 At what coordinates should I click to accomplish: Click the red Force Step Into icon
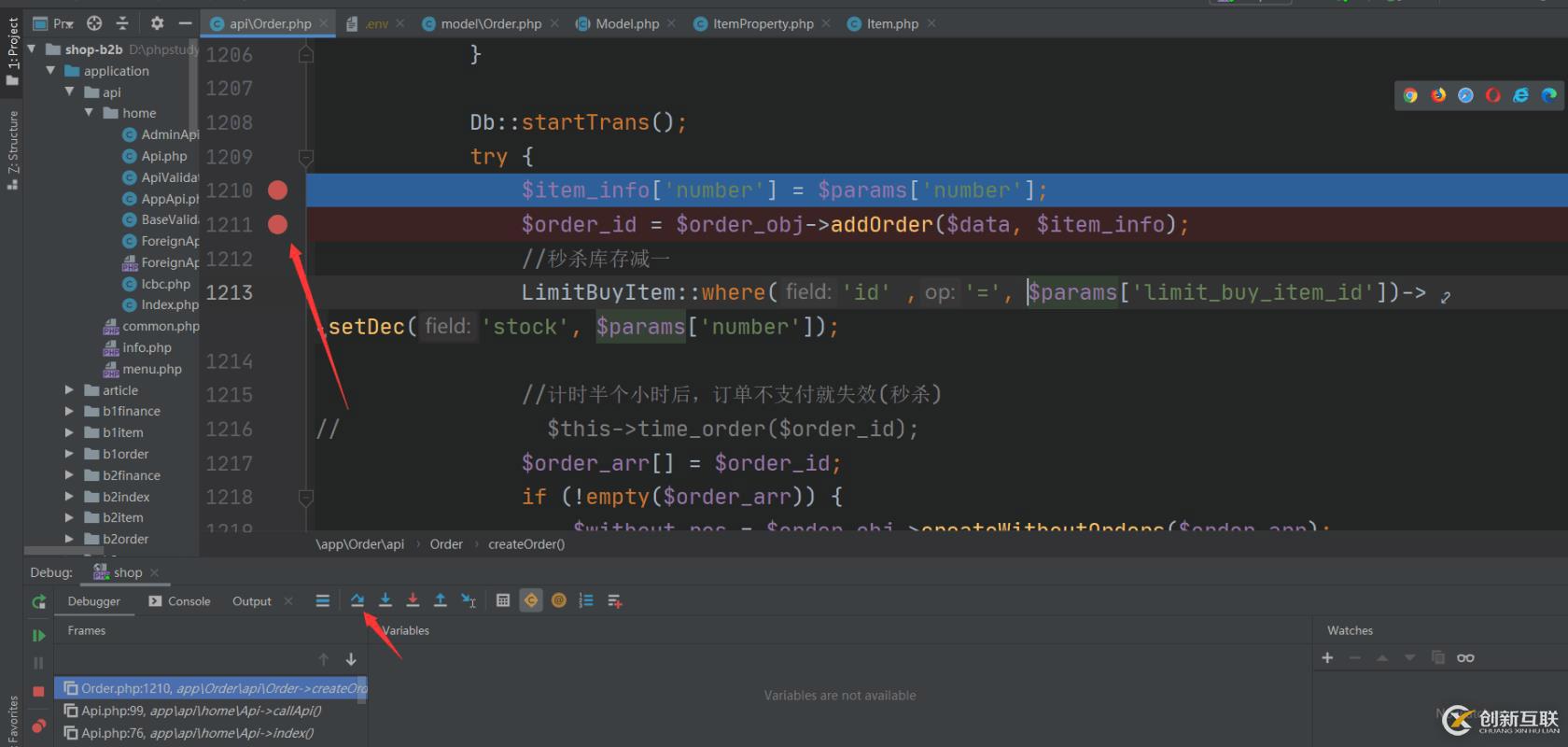(x=413, y=600)
